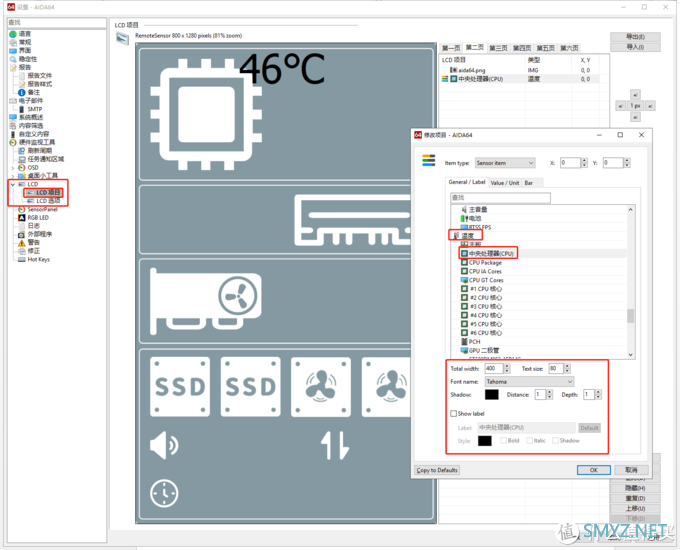Select #1 CPU 核心 sensor

coord(486,289)
